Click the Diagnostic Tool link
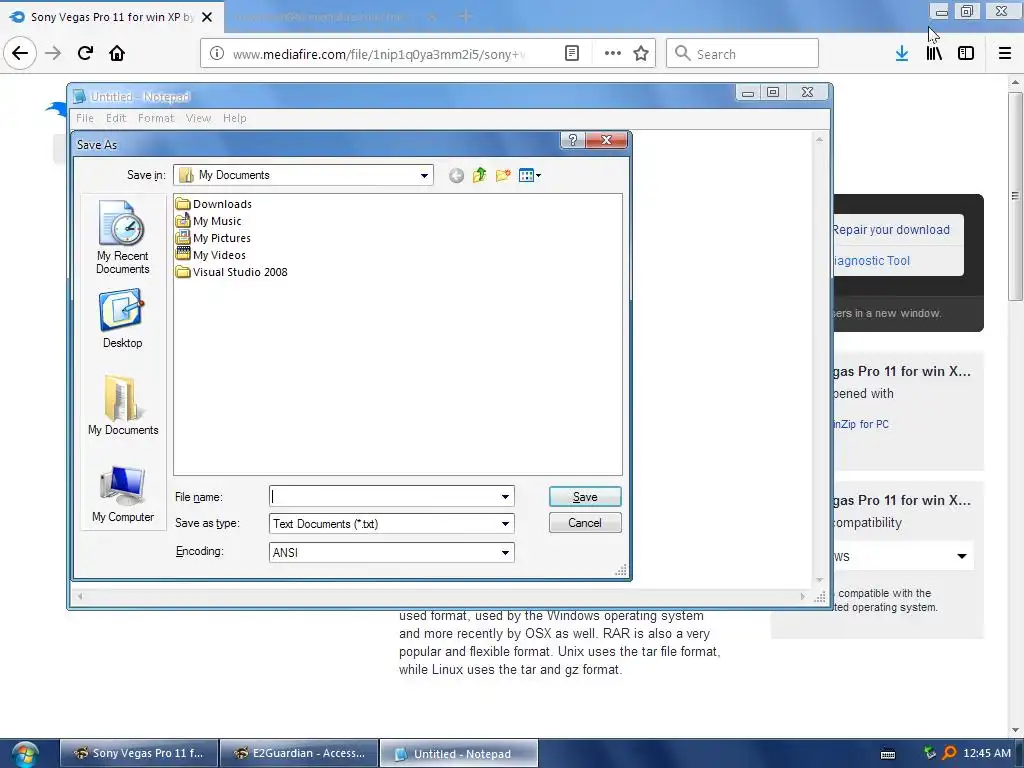This screenshot has height=768, width=1024. 871,261
